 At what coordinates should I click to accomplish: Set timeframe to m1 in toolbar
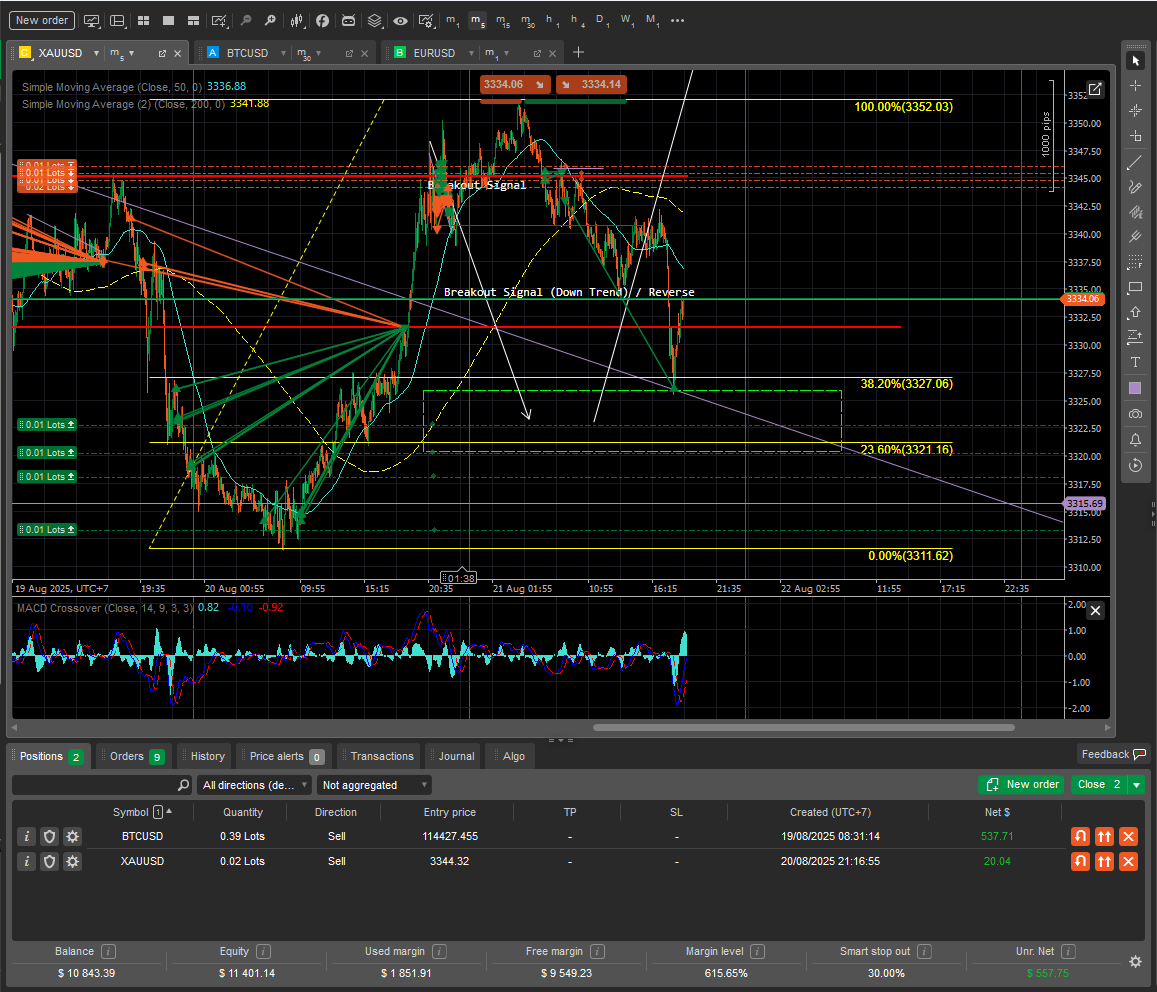[x=452, y=21]
